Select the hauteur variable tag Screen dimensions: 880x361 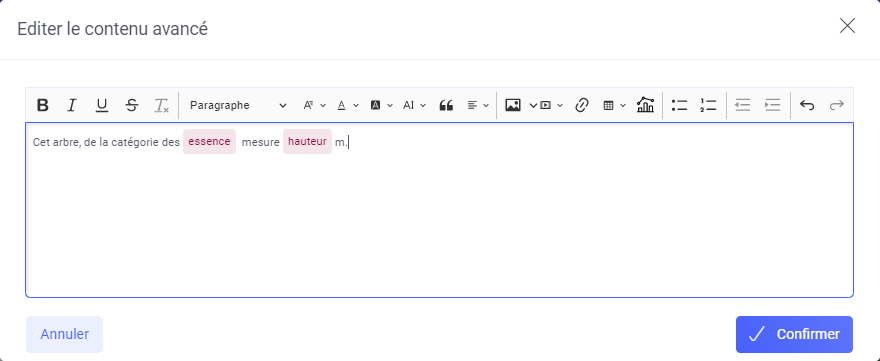pos(307,141)
